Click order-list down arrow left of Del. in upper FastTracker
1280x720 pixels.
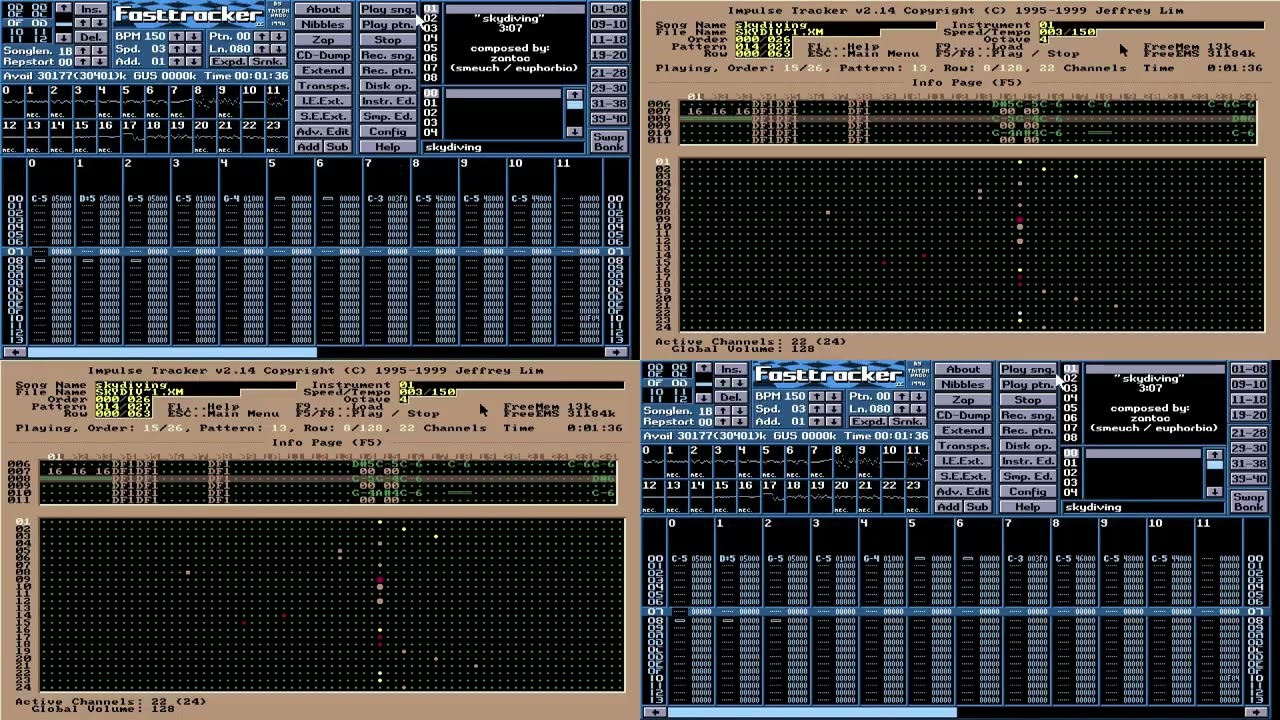tap(64, 36)
